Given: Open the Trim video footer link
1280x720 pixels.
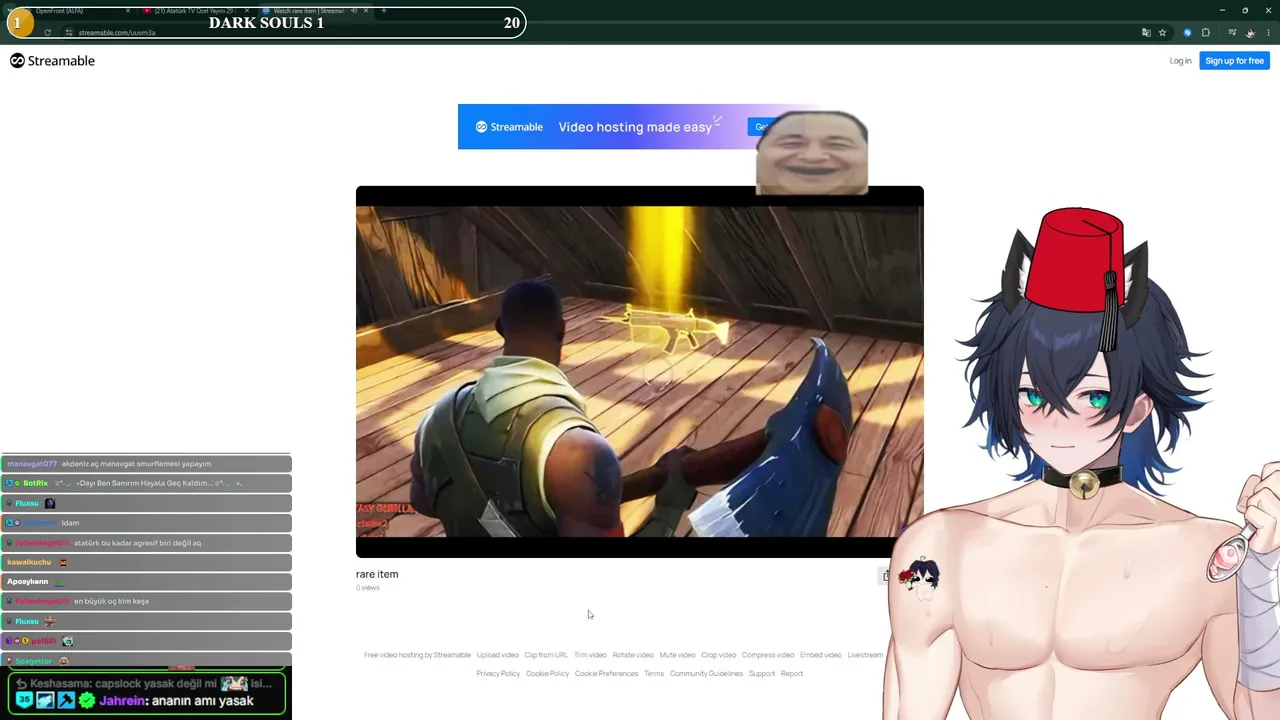Looking at the screenshot, I should [590, 655].
